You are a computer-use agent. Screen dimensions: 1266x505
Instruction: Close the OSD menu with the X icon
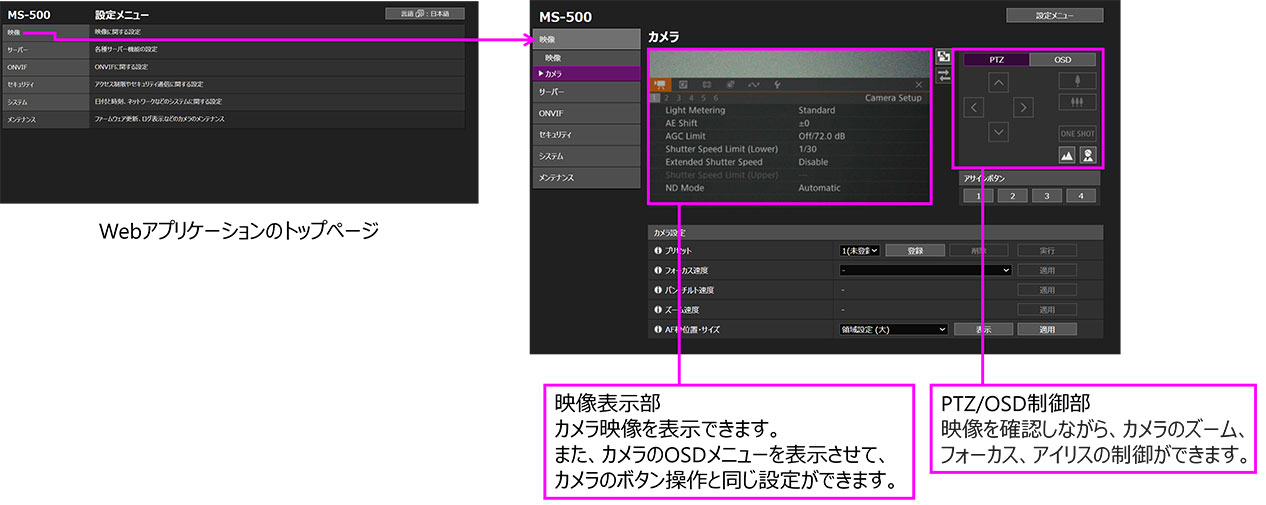918,85
